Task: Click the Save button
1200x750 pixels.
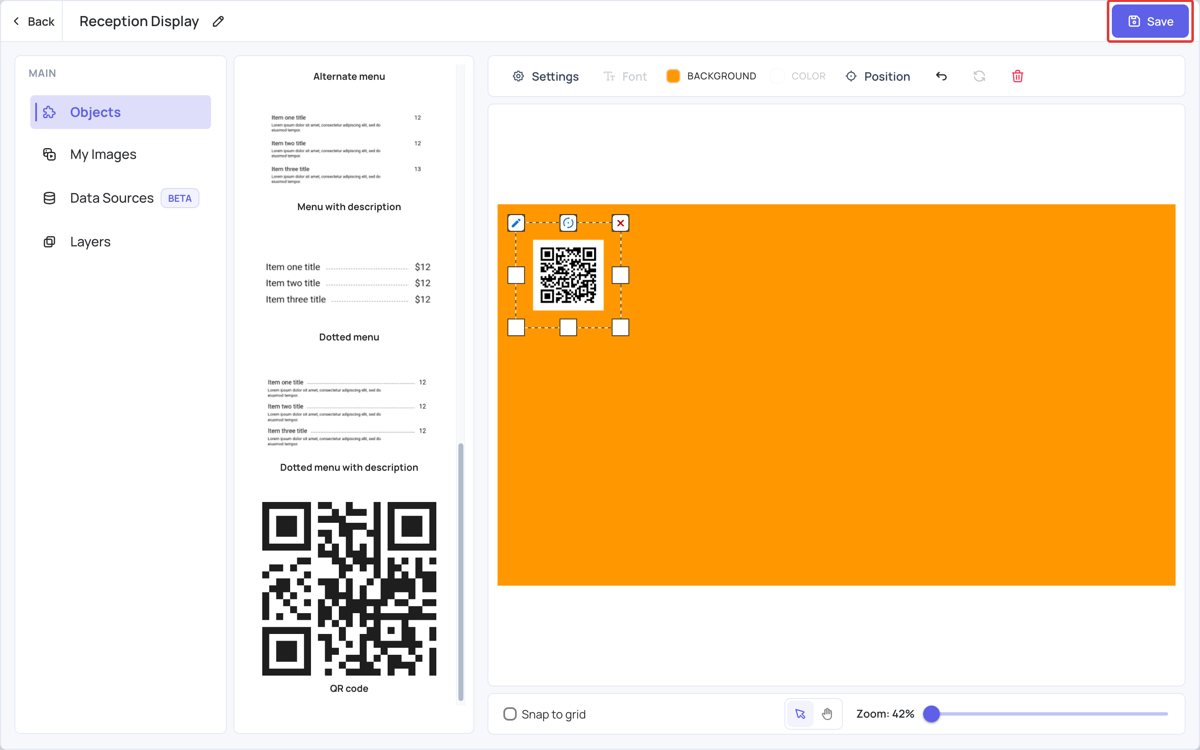Action: [x=1150, y=21]
